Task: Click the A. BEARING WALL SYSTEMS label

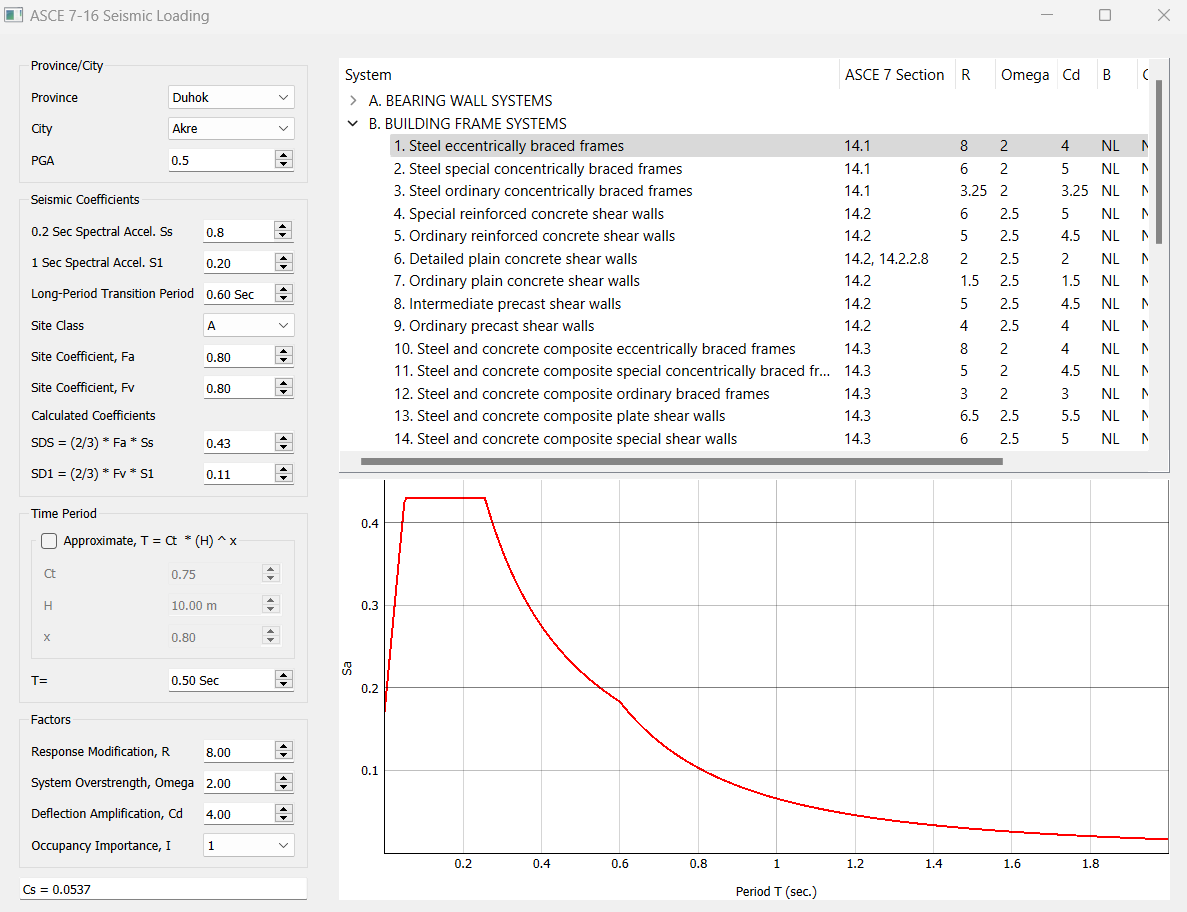Action: click(460, 101)
